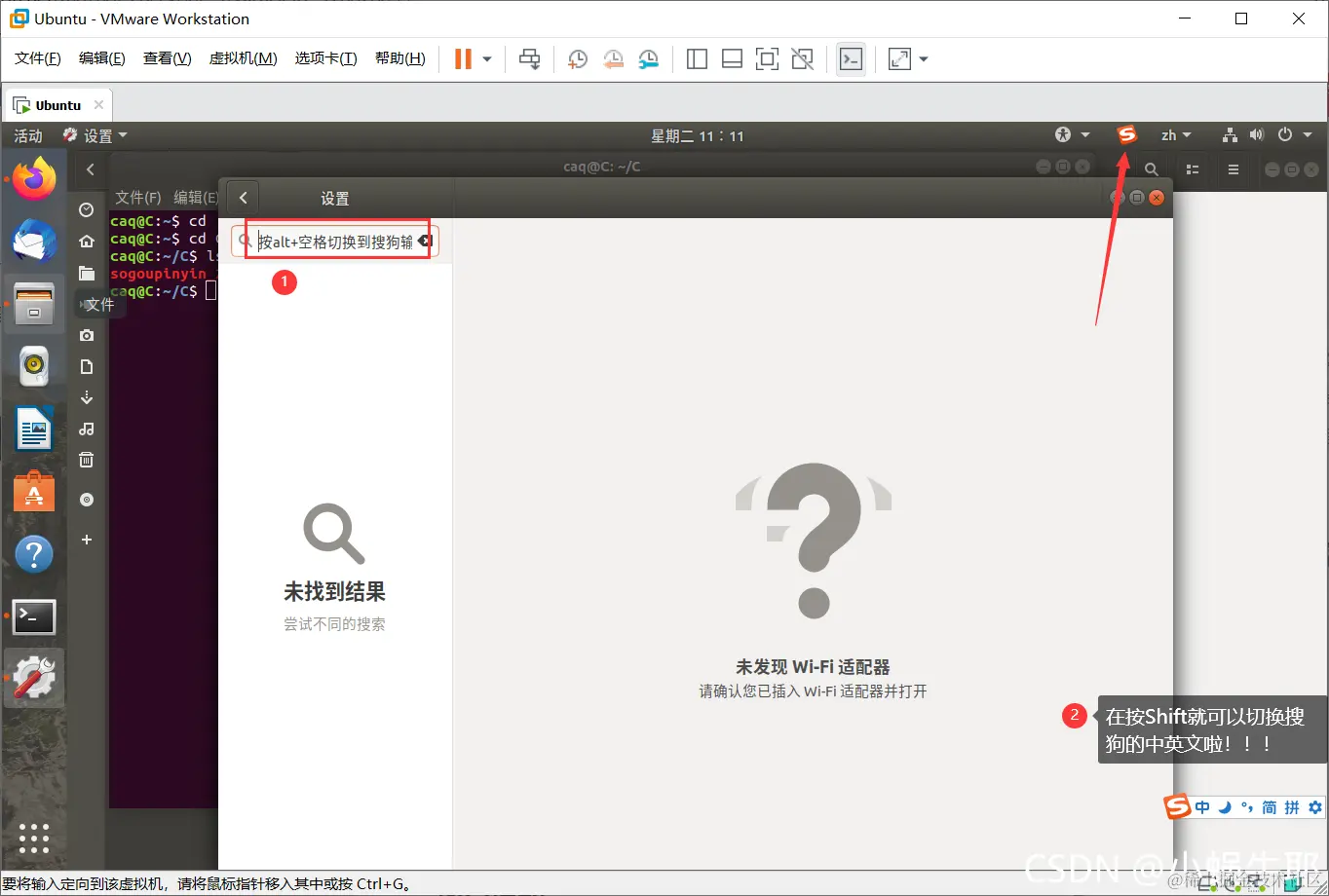This screenshot has width=1329, height=896.
Task: Revert the virtual machine to its snapshot
Action: (613, 59)
